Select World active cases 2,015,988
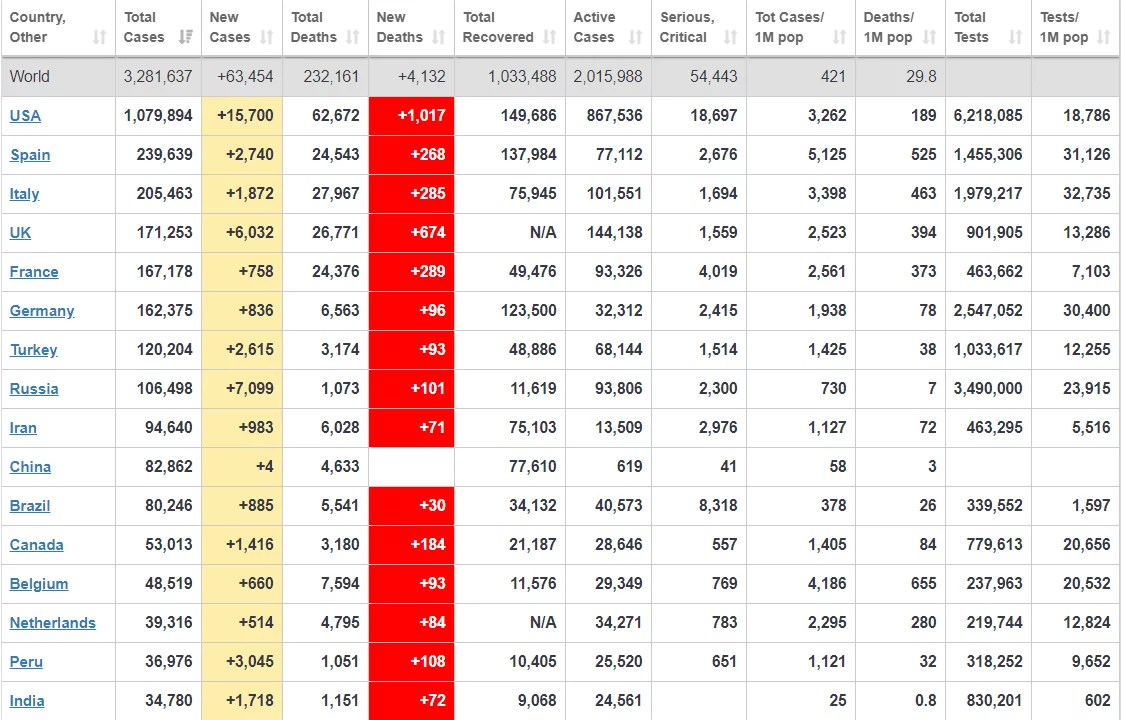 click(608, 77)
